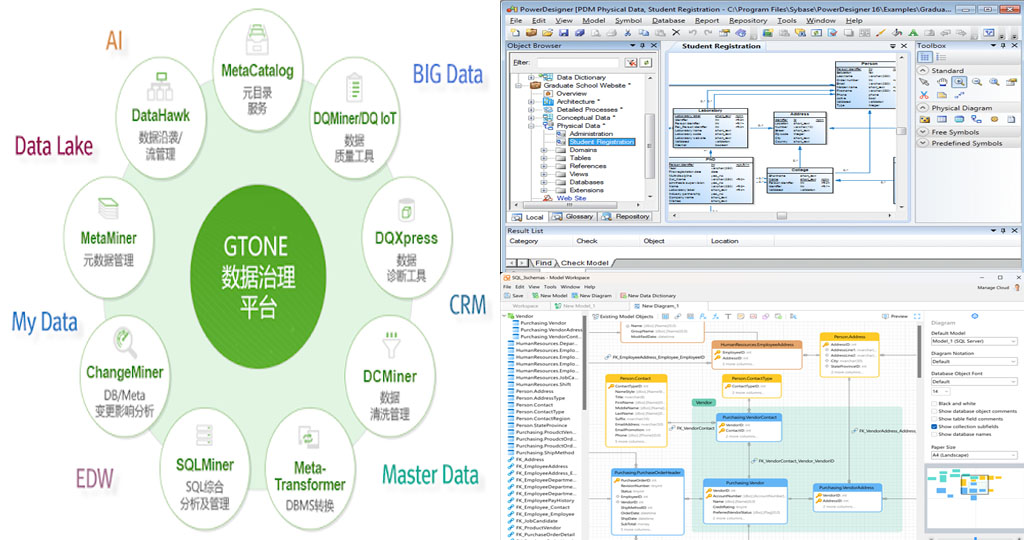Click the fullscreen icon next to Preview
Viewport: 1024px width, 540px height.
pyautogui.click(x=917, y=316)
